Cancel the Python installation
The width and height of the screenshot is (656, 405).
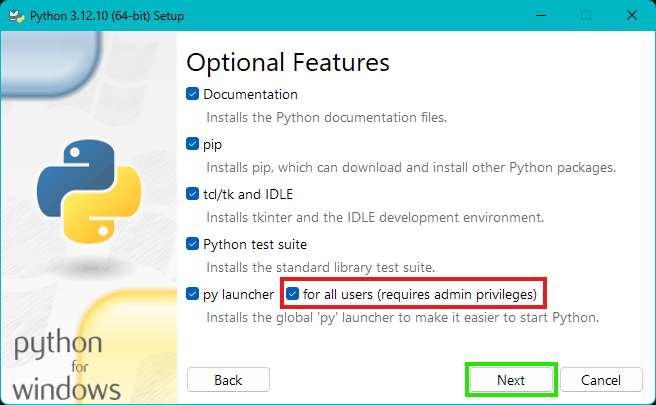click(x=601, y=380)
